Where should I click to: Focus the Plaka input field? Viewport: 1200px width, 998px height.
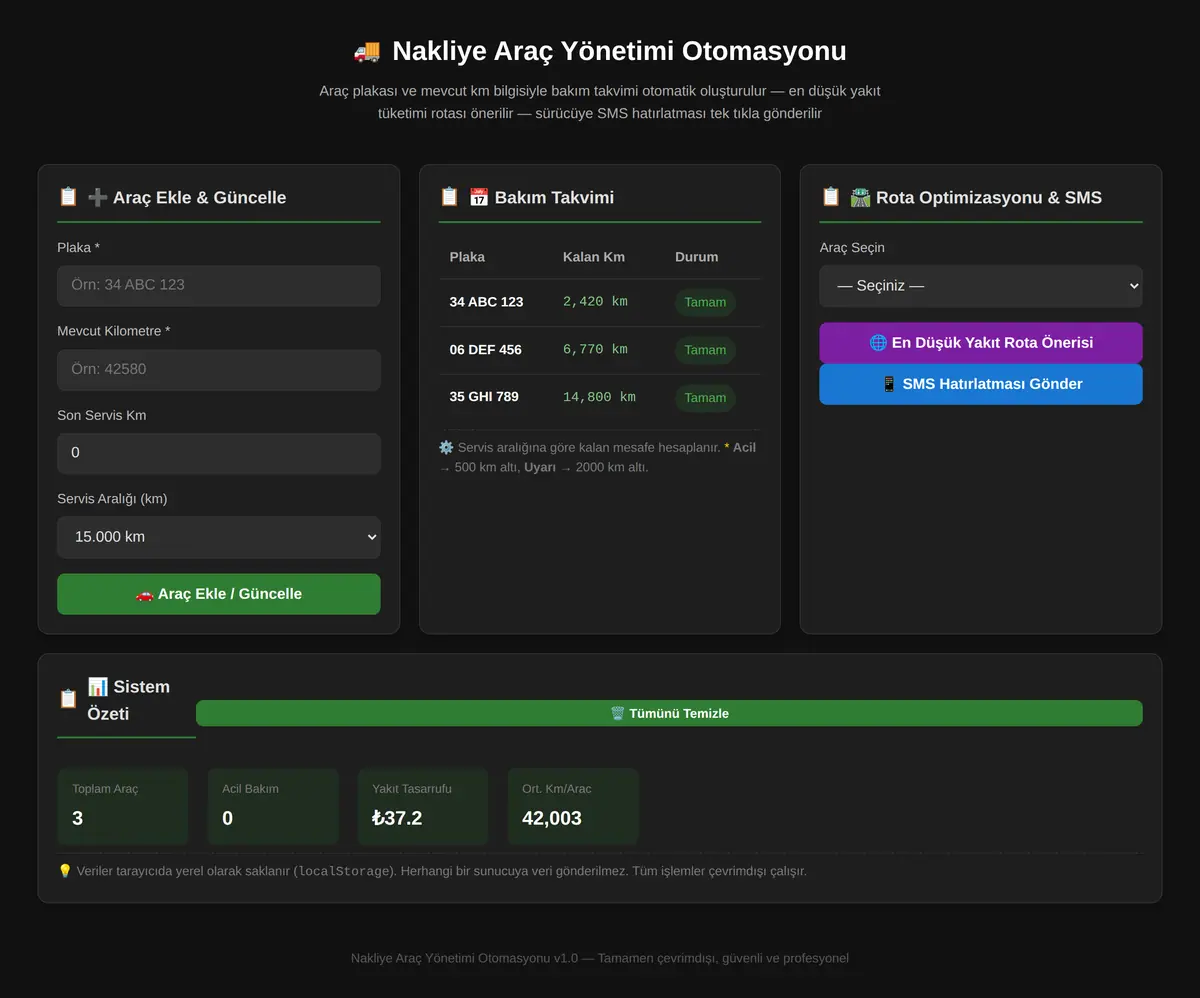pyautogui.click(x=219, y=285)
